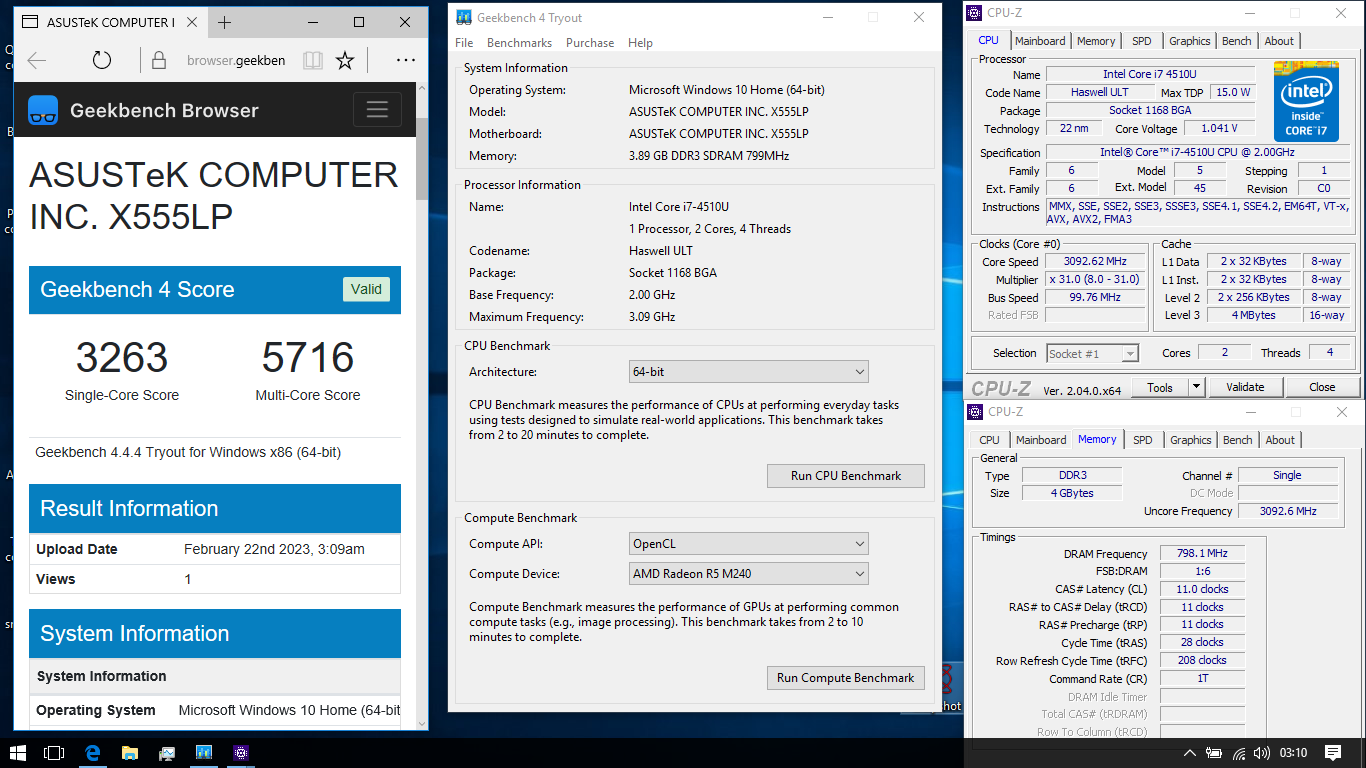Open reading view in Edge
This screenshot has width=1366, height=768.
point(313,60)
